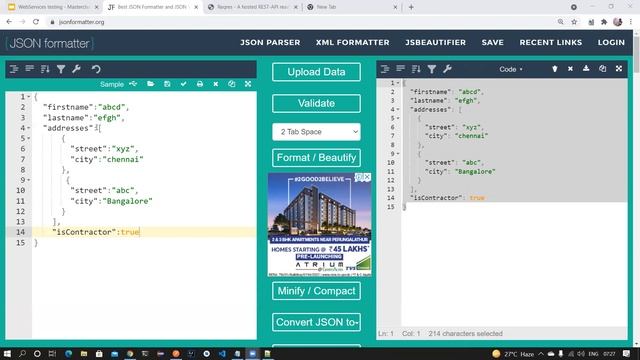Viewport: 640px width, 360px height.
Task: Copy right output to clipboard
Action: point(602,69)
